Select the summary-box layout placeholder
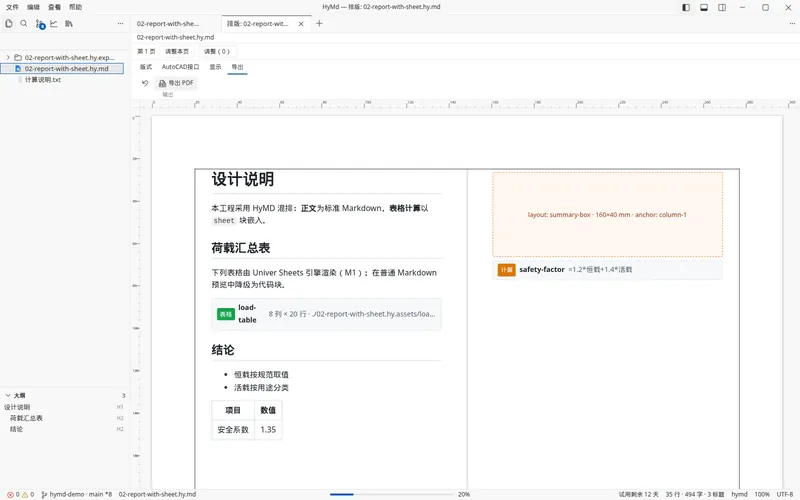 607,214
